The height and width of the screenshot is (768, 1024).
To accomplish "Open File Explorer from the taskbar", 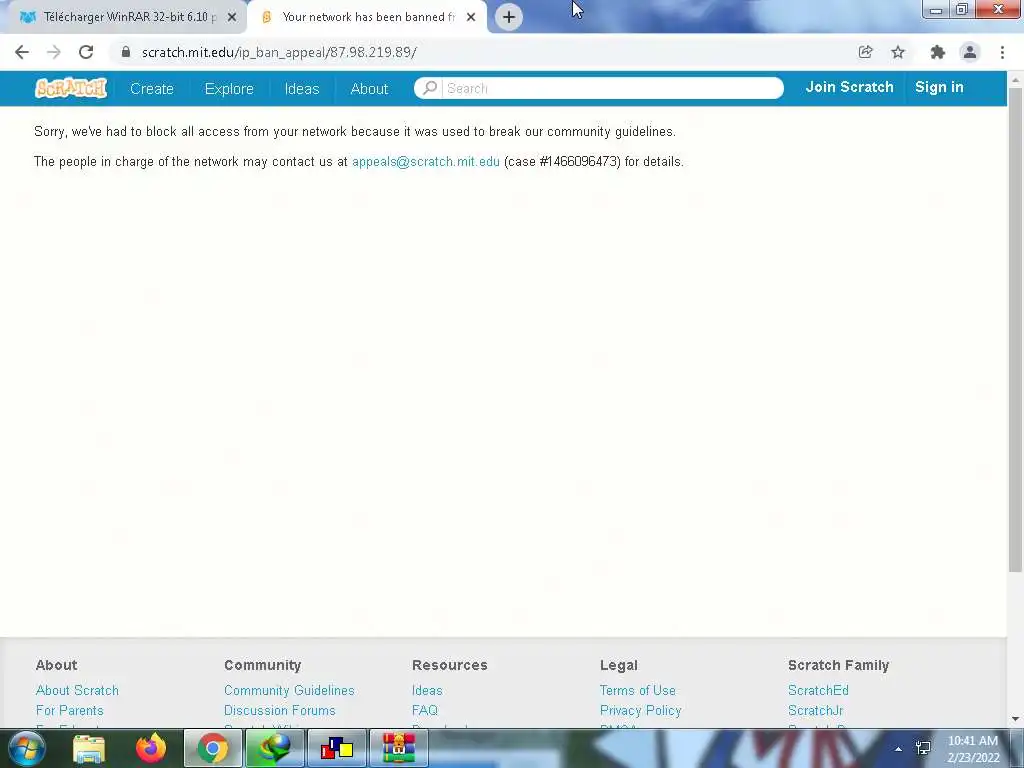I will tap(89, 748).
